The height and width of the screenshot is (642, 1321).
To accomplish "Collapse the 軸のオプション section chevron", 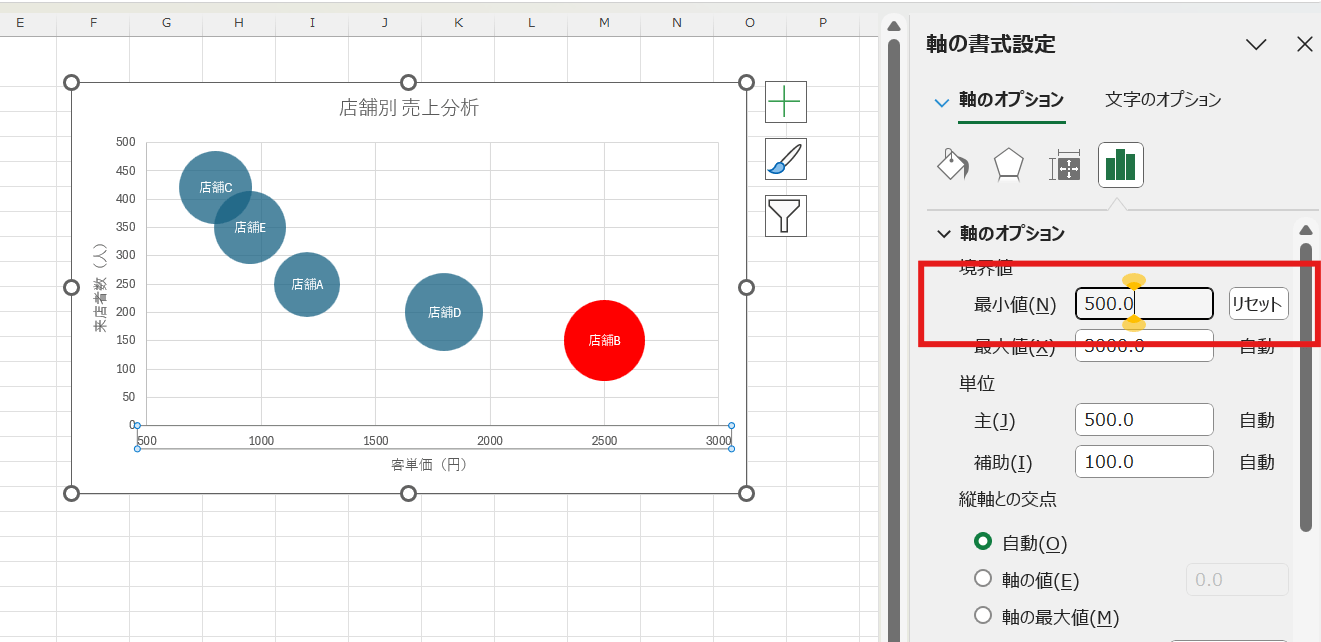I will (941, 233).
